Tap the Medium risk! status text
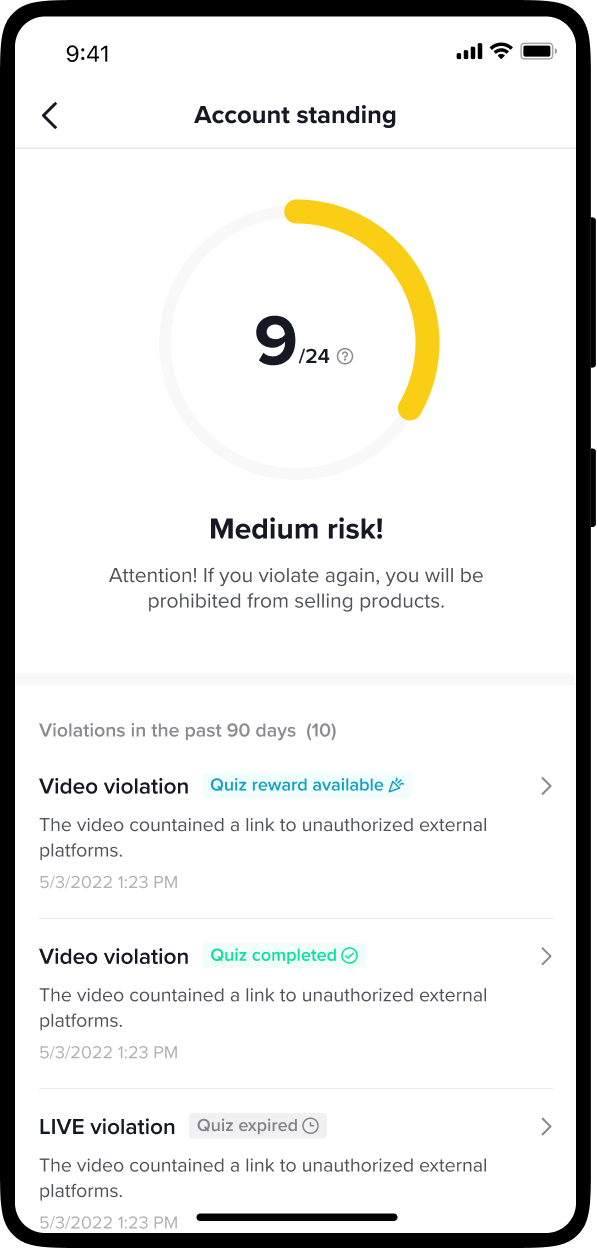 click(296, 529)
